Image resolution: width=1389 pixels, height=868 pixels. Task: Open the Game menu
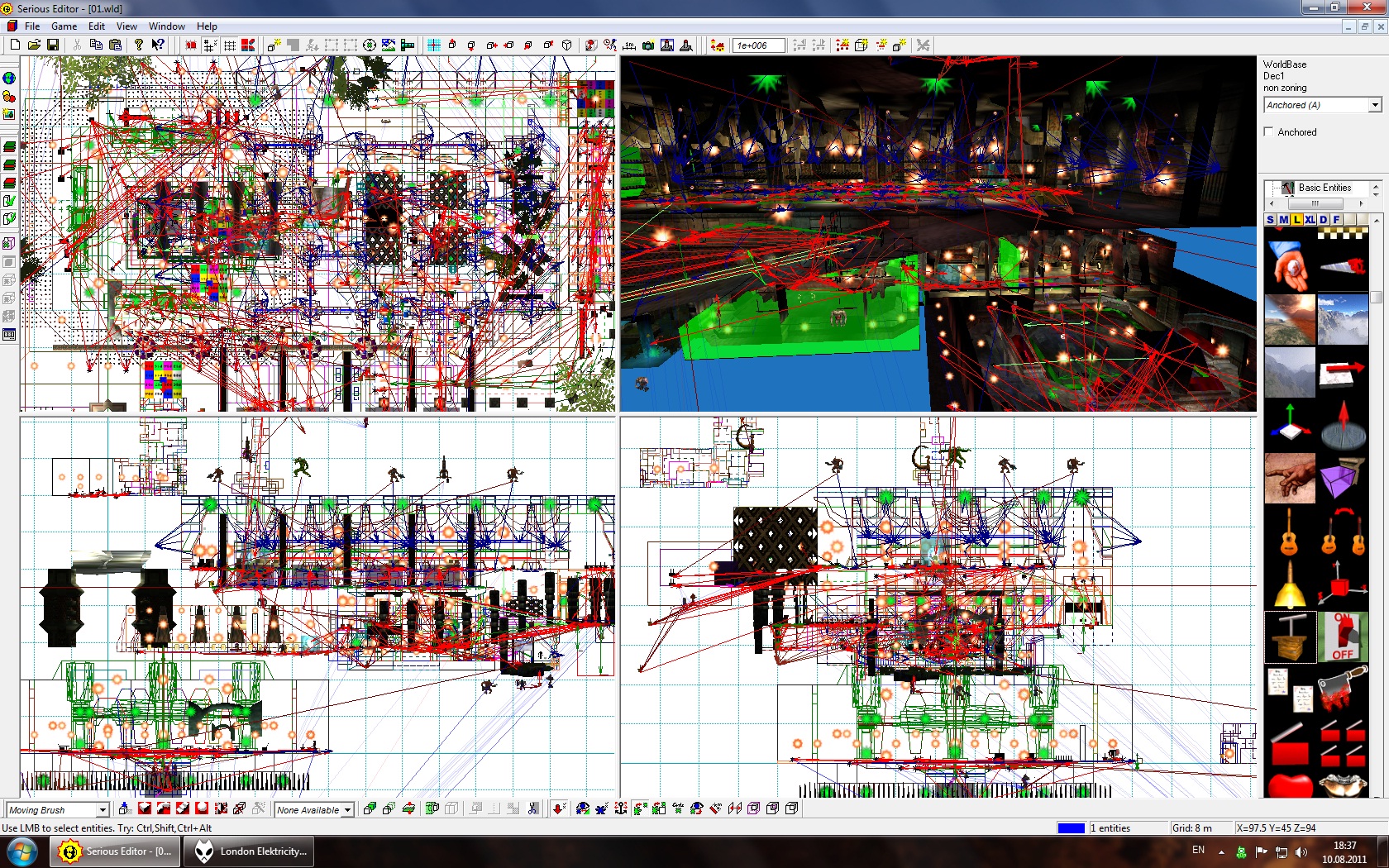coord(64,26)
